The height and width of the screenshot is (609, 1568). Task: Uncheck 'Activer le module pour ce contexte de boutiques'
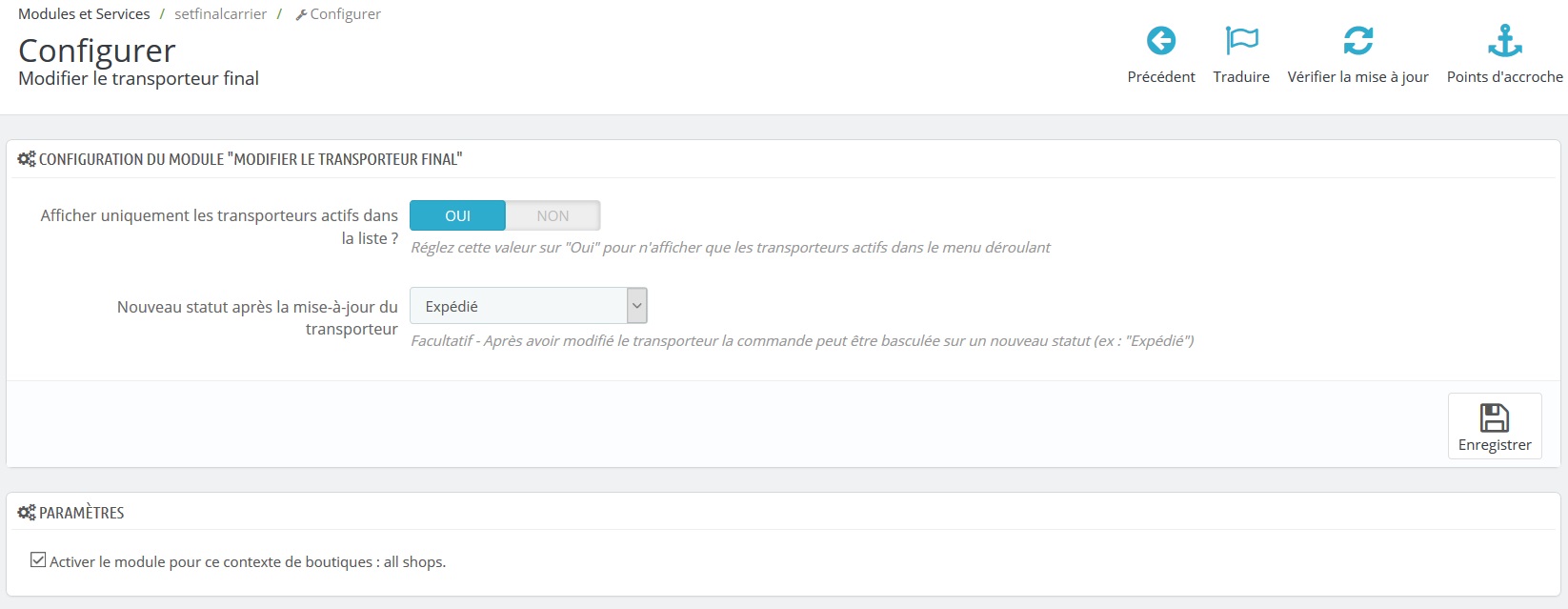(x=37, y=558)
